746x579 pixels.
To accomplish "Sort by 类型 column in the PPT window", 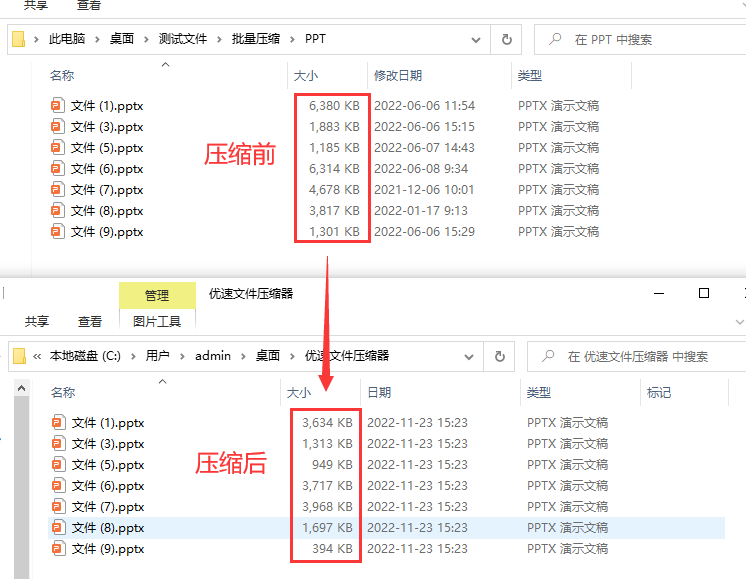I will (530, 76).
